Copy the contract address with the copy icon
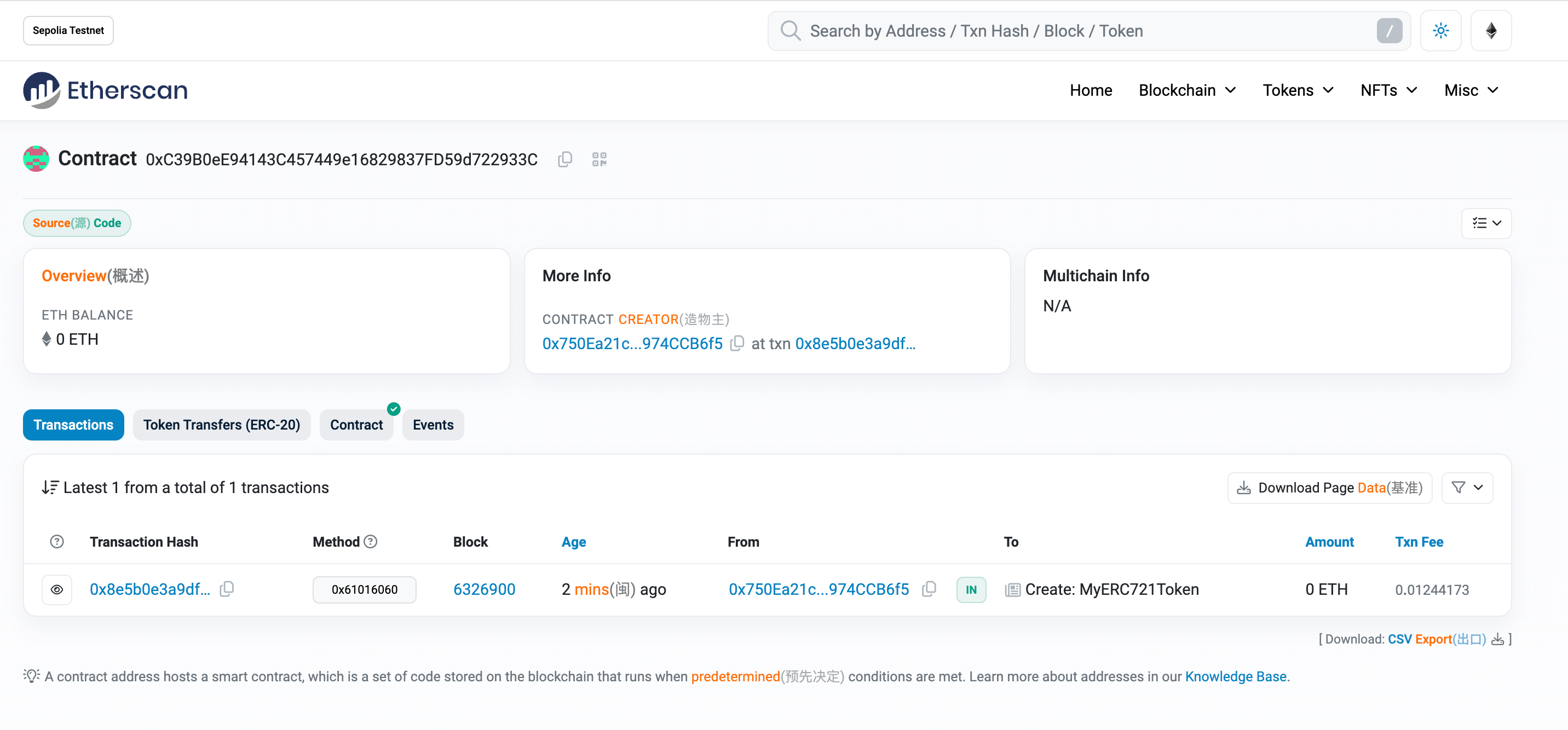Viewport: 1568px width, 730px height. click(x=565, y=159)
